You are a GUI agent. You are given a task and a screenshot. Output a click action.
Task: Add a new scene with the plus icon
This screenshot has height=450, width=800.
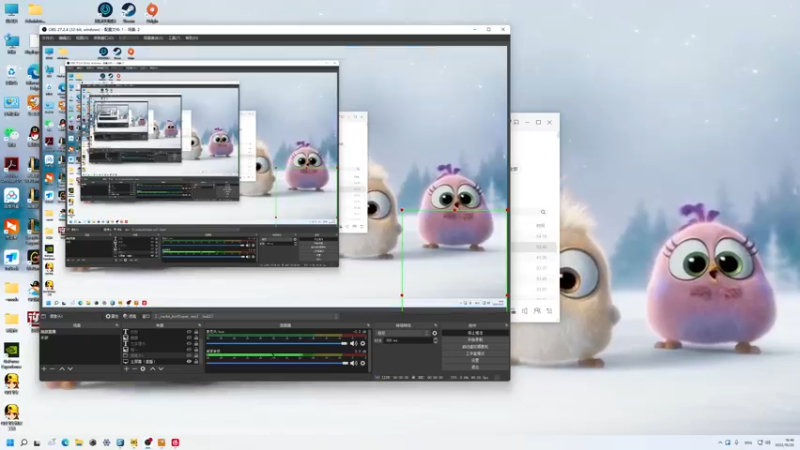[x=44, y=368]
